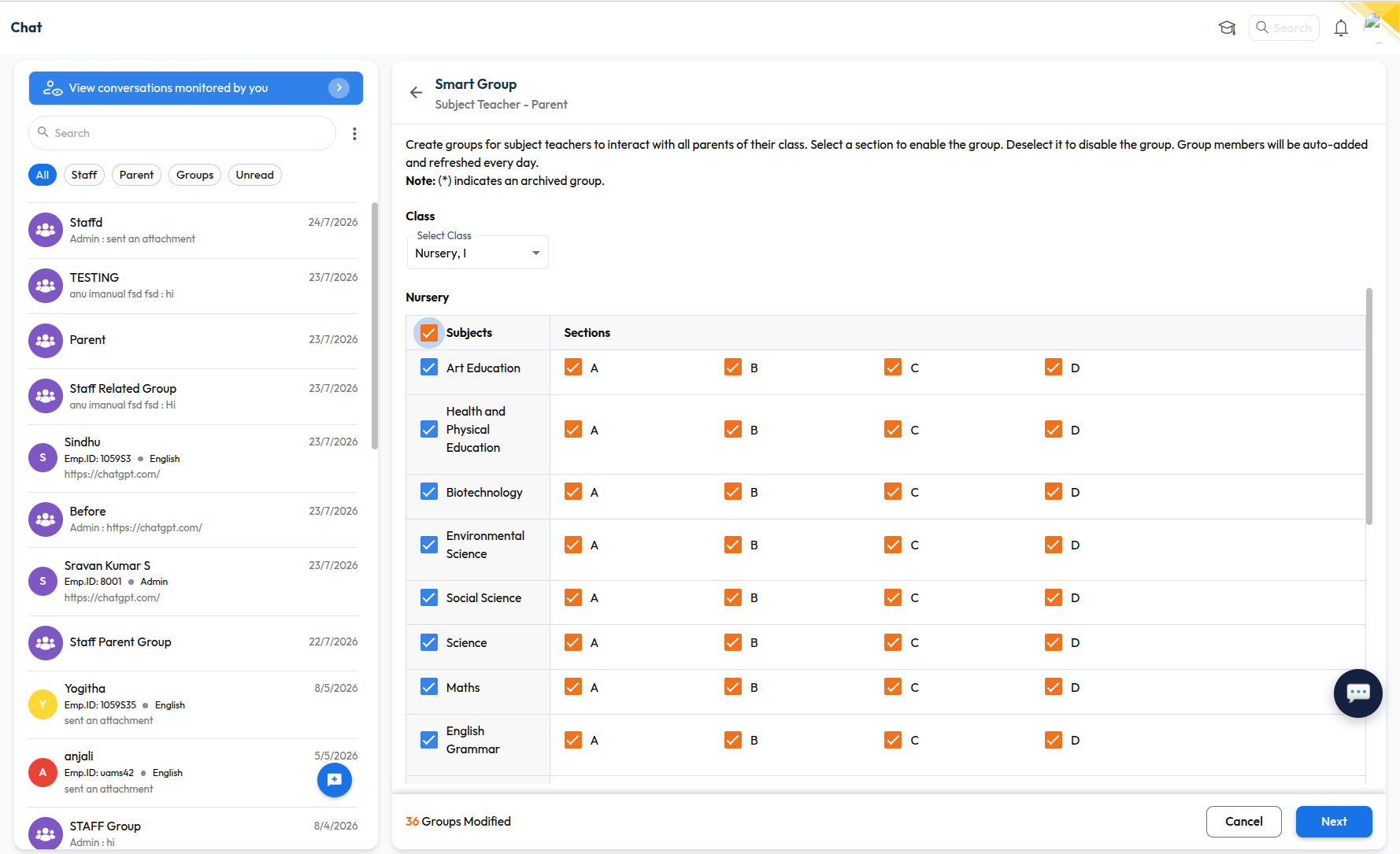Open the Select Class dropdown
The height and width of the screenshot is (854, 1400).
click(x=477, y=253)
